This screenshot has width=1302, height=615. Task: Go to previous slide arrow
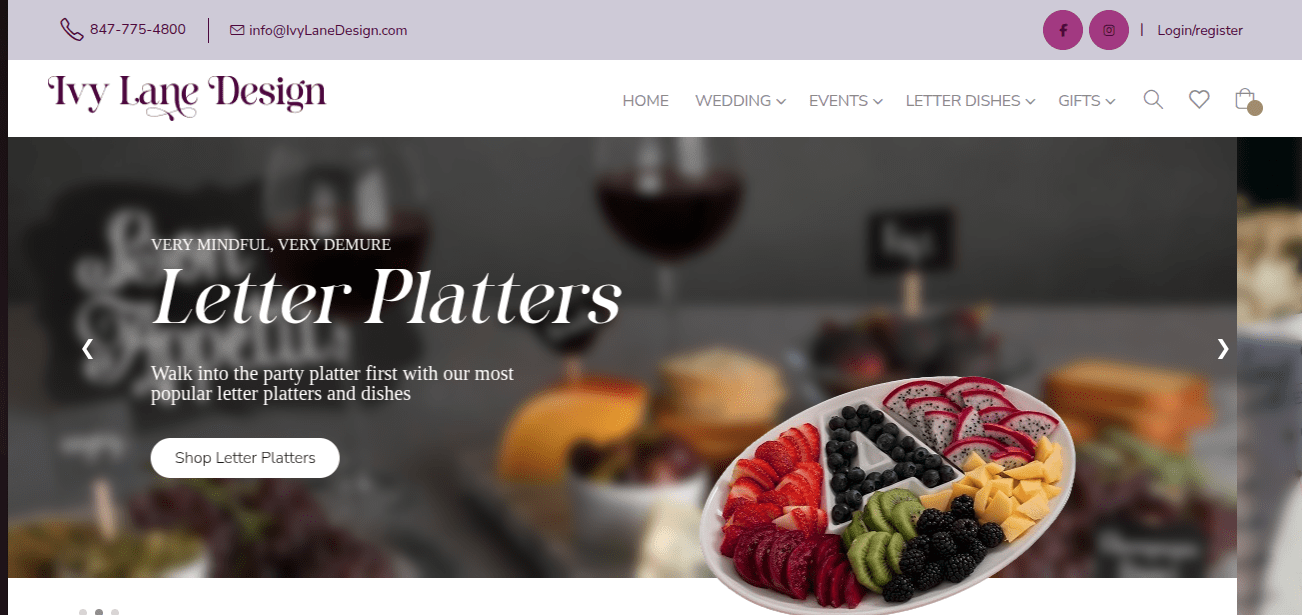(x=87, y=348)
